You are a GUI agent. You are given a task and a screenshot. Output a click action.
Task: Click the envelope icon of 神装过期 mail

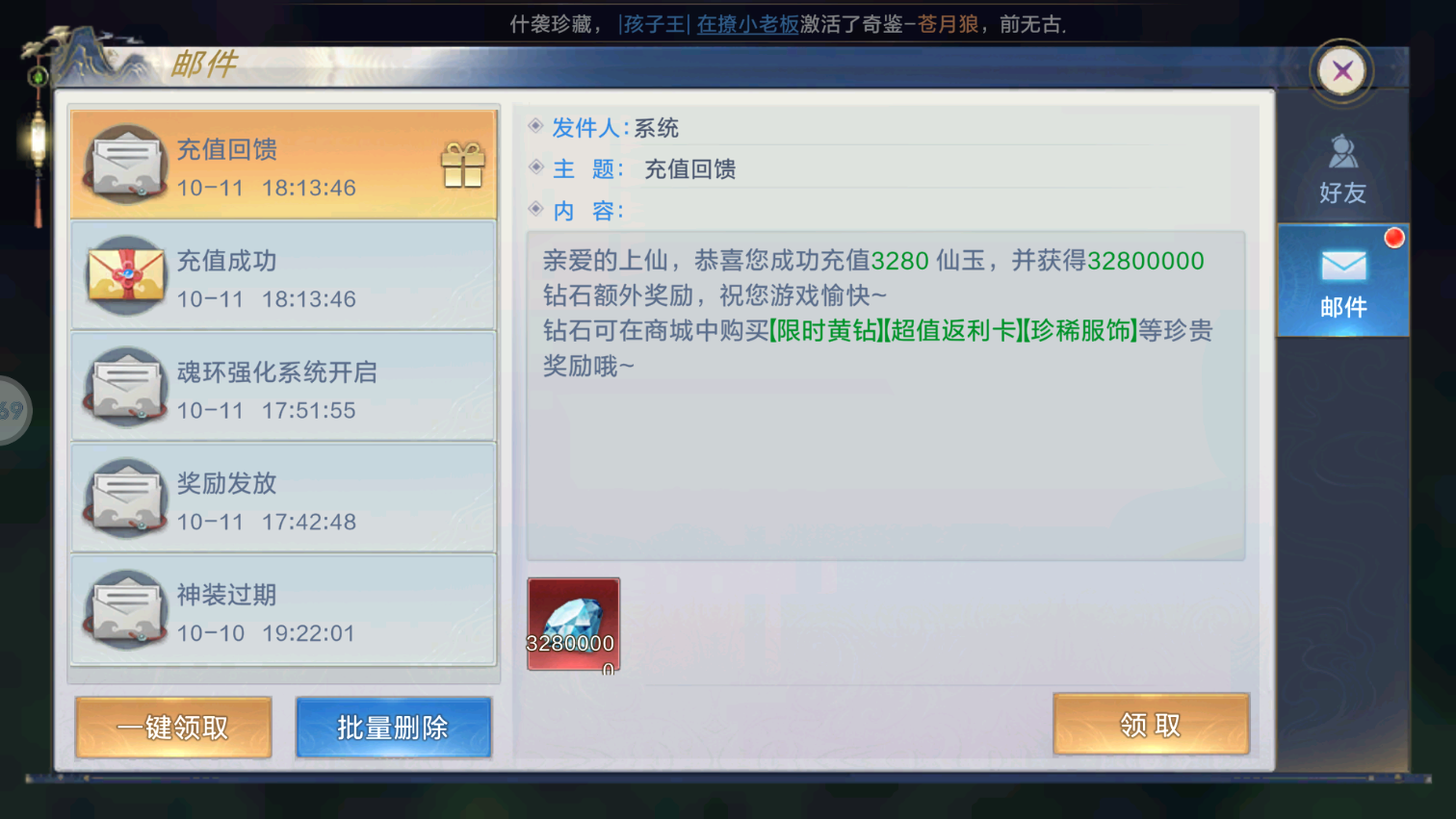[126, 609]
